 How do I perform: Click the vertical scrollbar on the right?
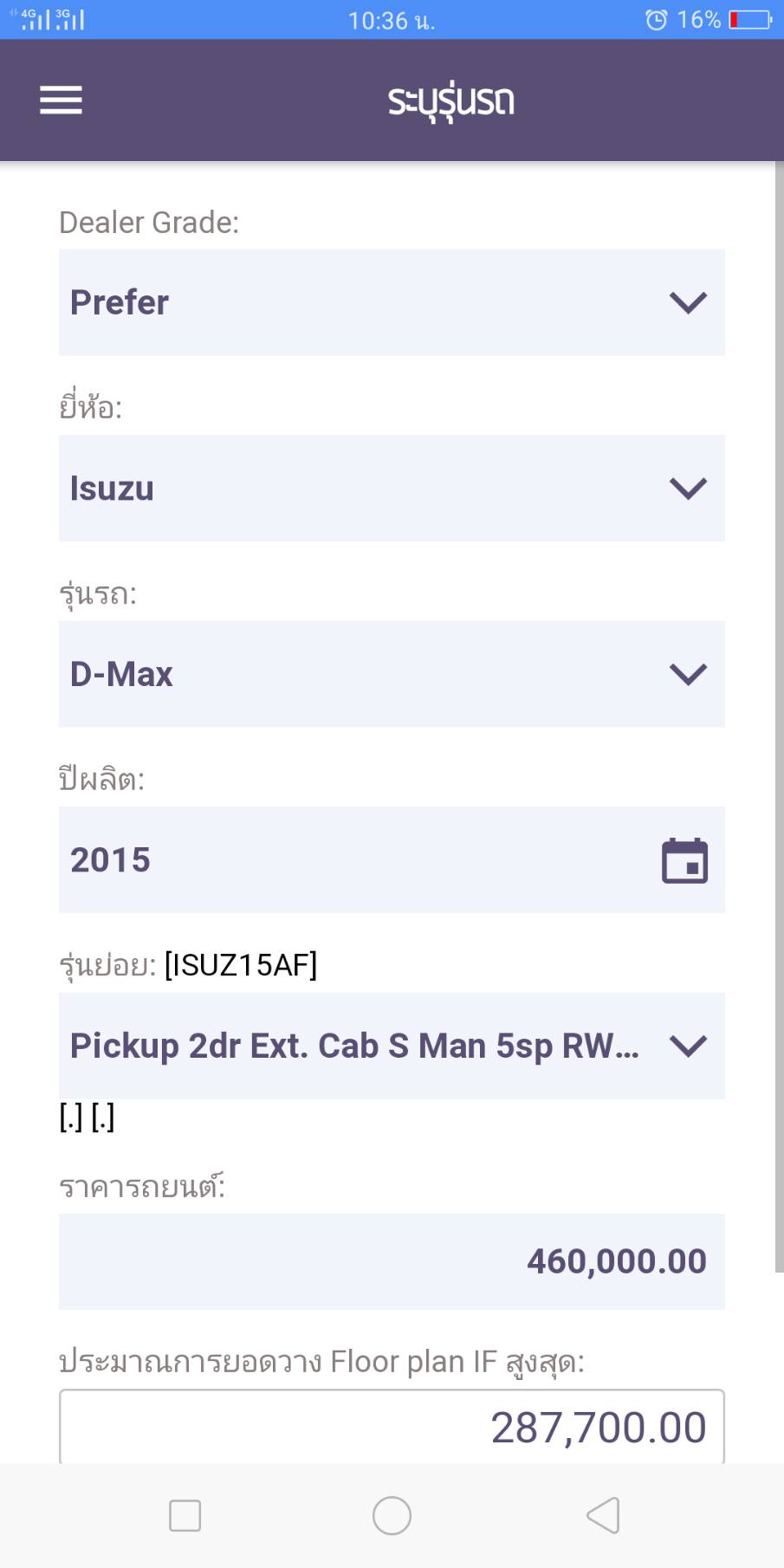click(x=779, y=719)
